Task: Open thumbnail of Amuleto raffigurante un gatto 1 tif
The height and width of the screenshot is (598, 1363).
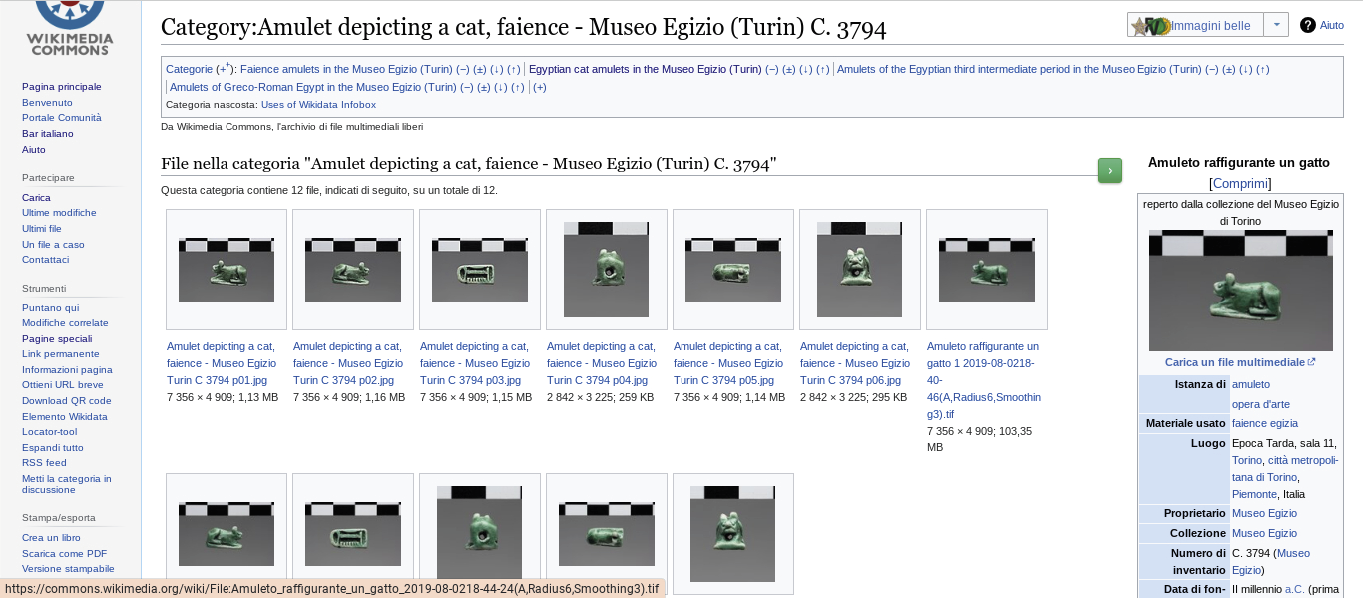Action: 986,269
